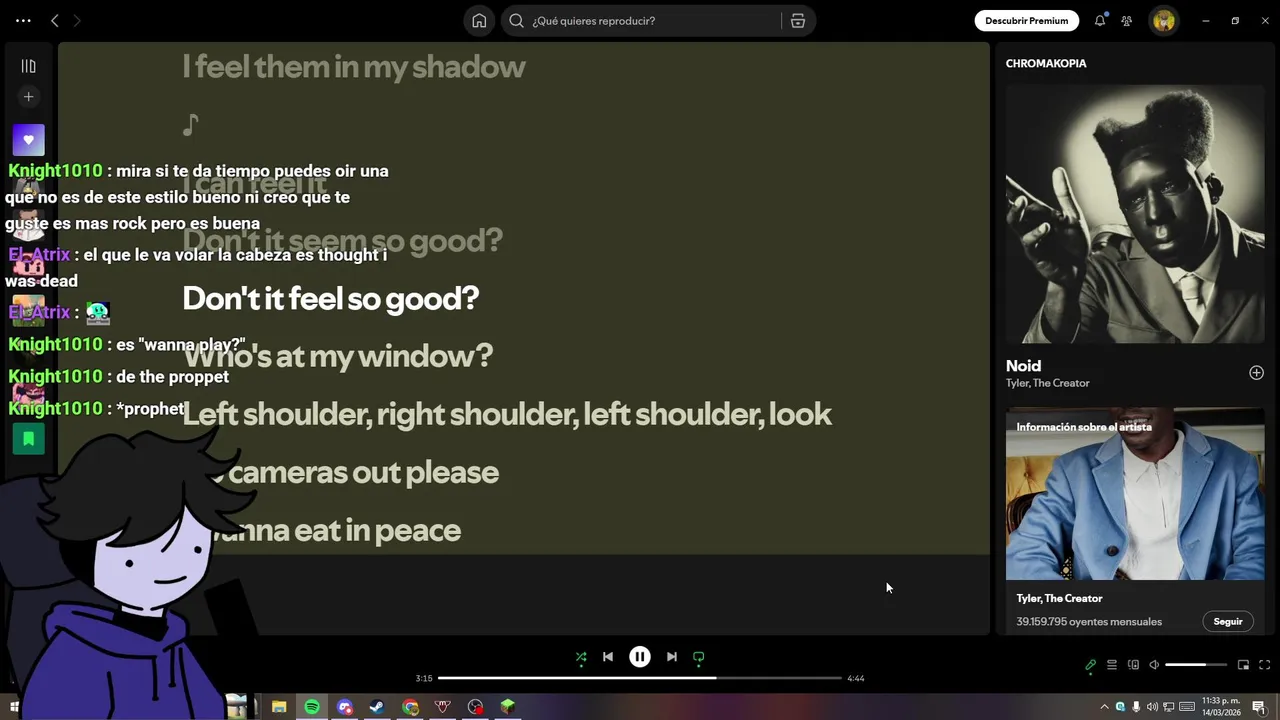Open the artist information card photo
Viewport: 1280px width, 720px height.
pos(1135,494)
